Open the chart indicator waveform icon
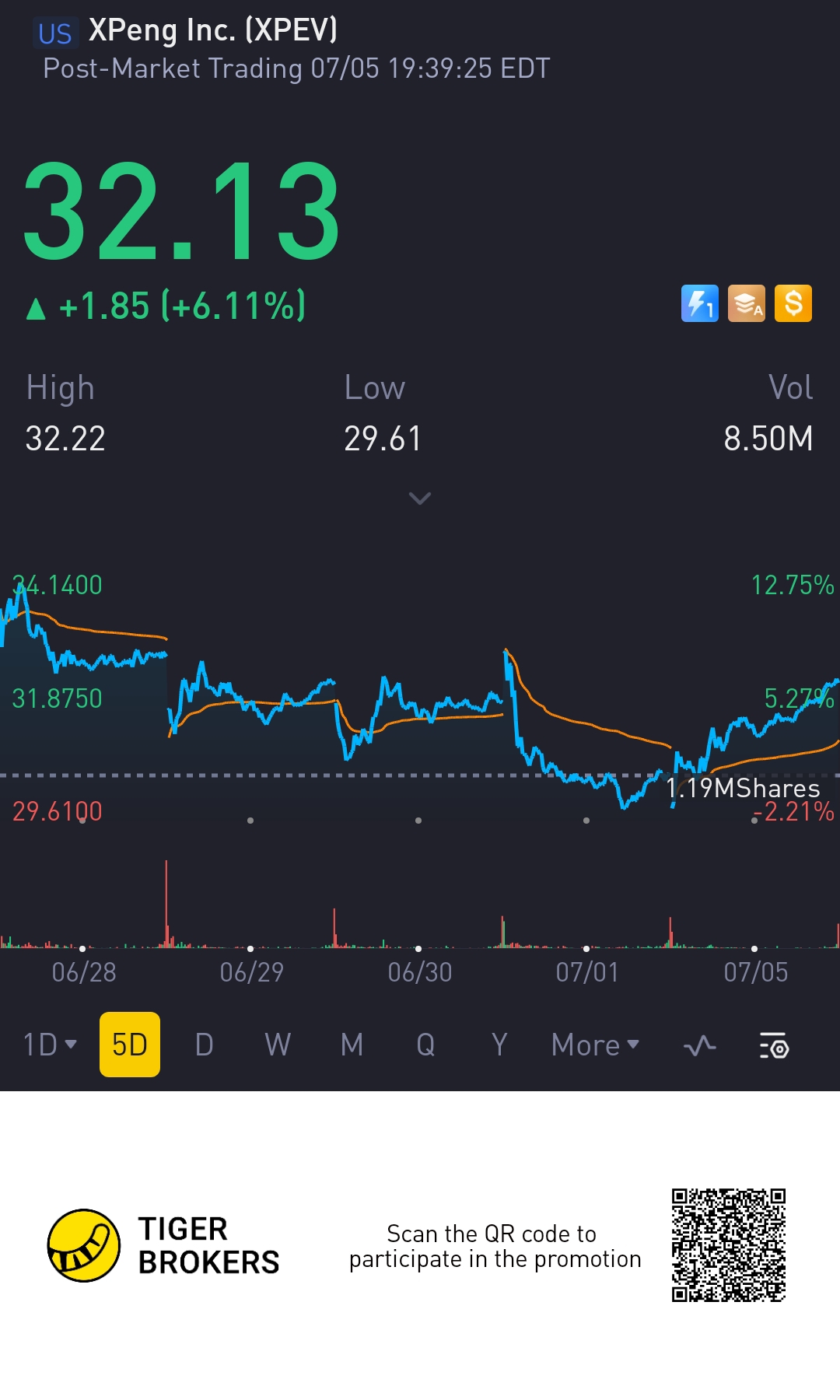Screen dimensions: 840x1400 click(700, 1045)
